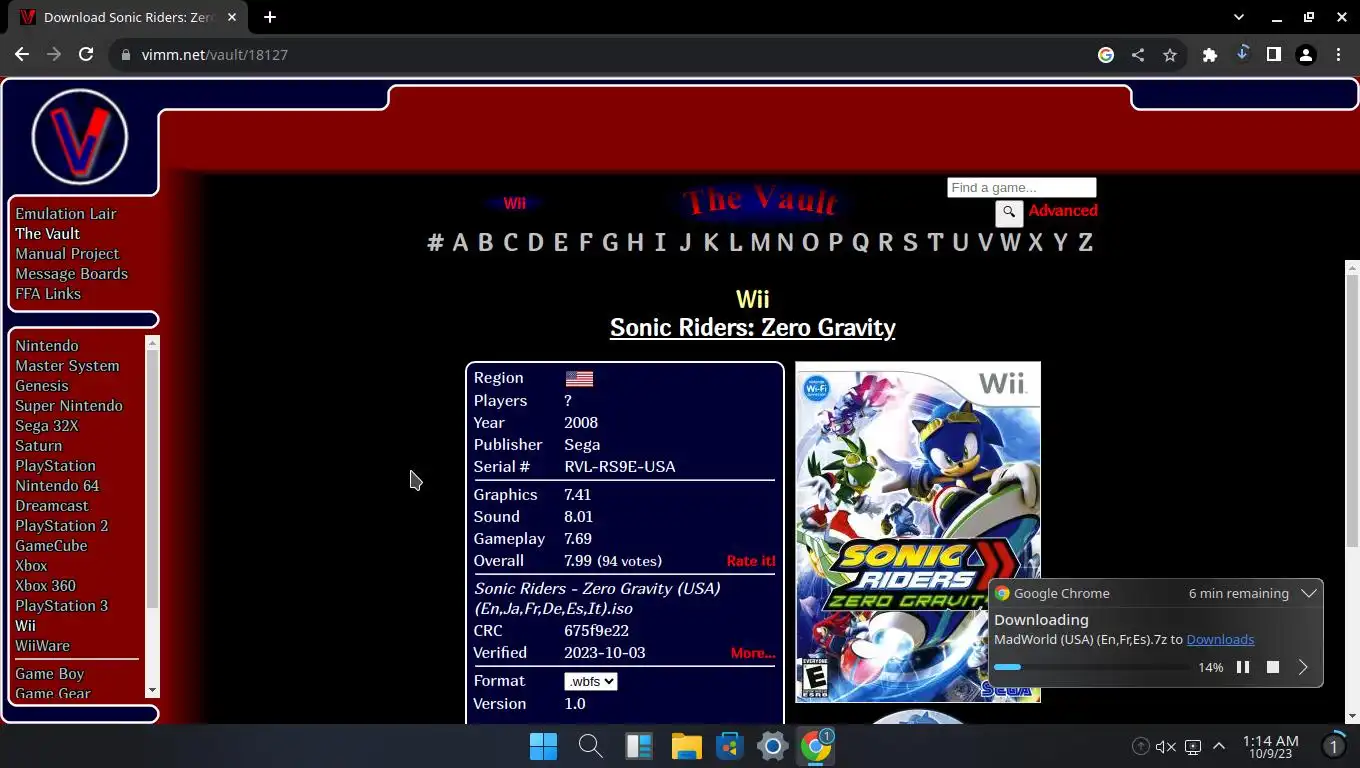Viewport: 1360px width, 768px height.
Task: Open the Downloads folder link
Action: point(1220,639)
